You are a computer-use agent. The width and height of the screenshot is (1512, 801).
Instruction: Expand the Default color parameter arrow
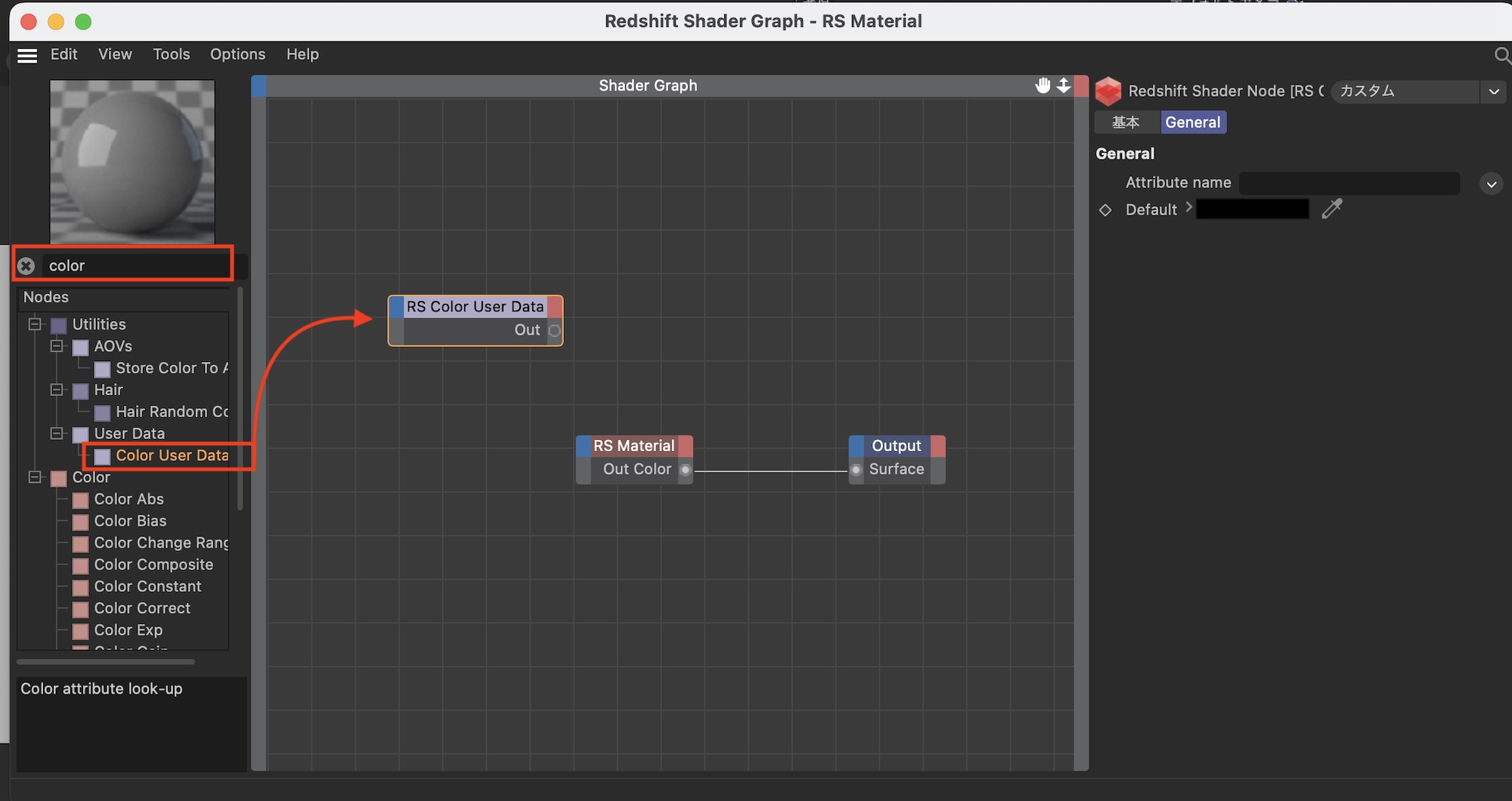(x=1188, y=208)
